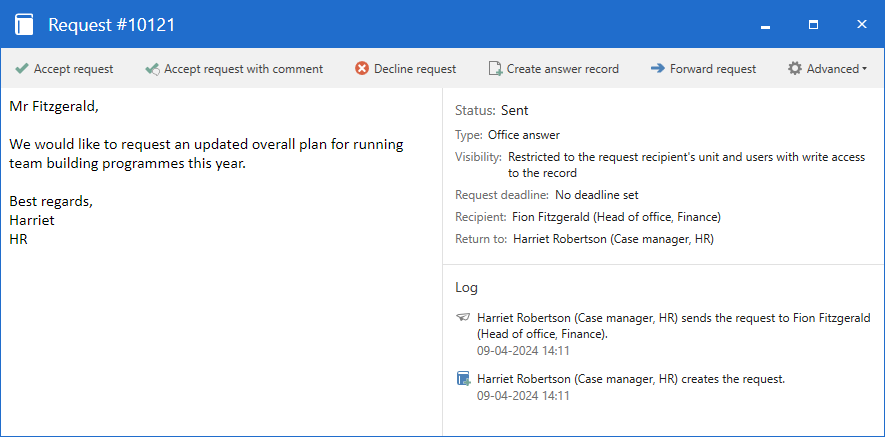Expand the Advanced dropdown arrow
Image resolution: width=885 pixels, height=437 pixels.
pos(864,69)
